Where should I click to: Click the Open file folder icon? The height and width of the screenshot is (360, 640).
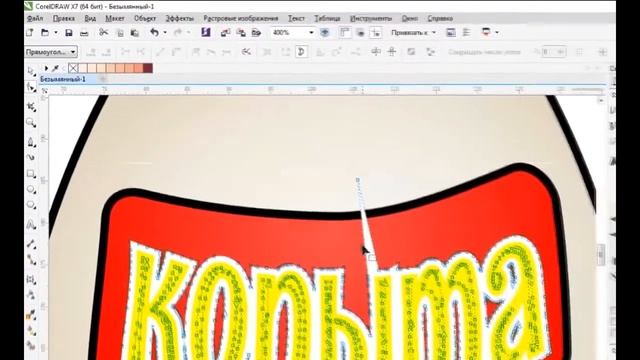click(x=45, y=33)
